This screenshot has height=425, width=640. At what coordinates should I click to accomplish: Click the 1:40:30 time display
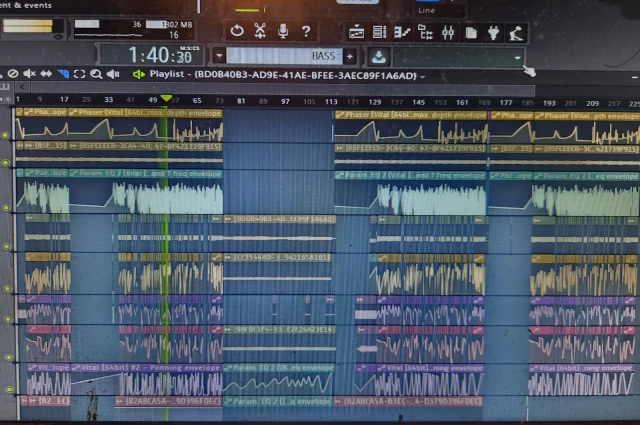(148, 56)
